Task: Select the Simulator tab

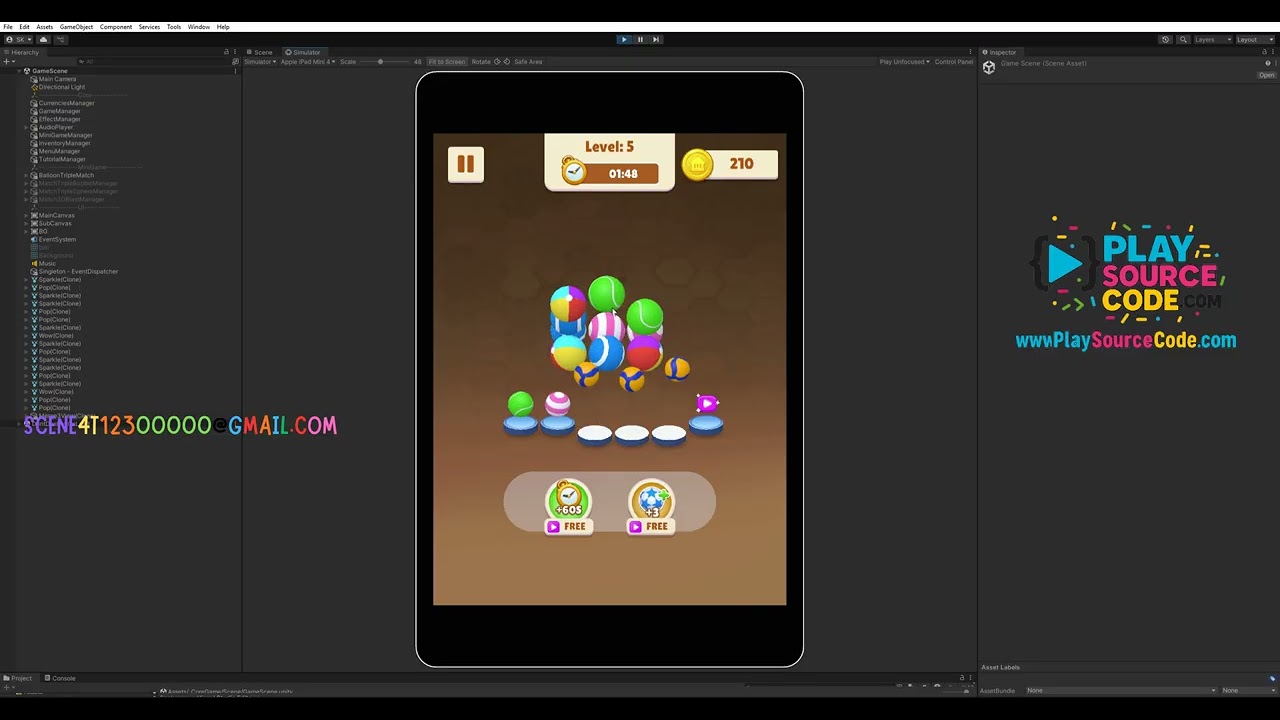Action: click(303, 52)
